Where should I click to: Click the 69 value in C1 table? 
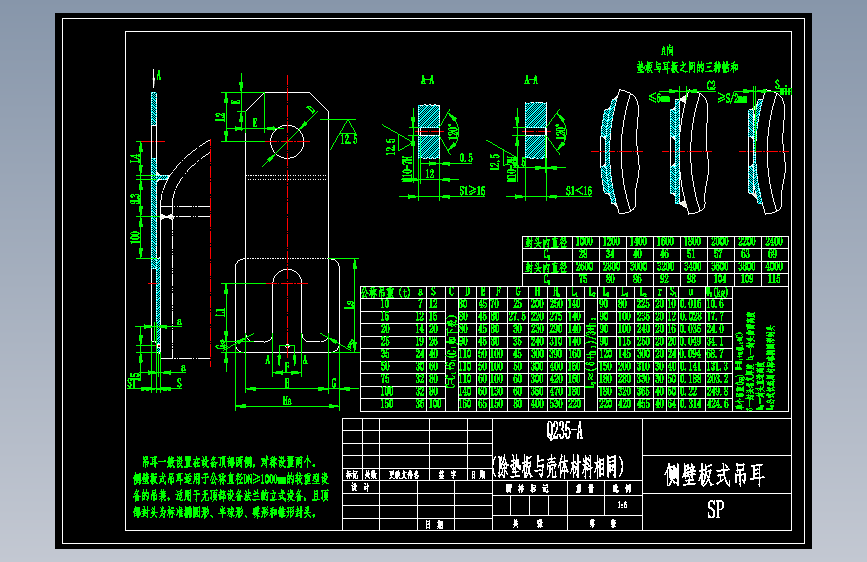tap(772, 254)
